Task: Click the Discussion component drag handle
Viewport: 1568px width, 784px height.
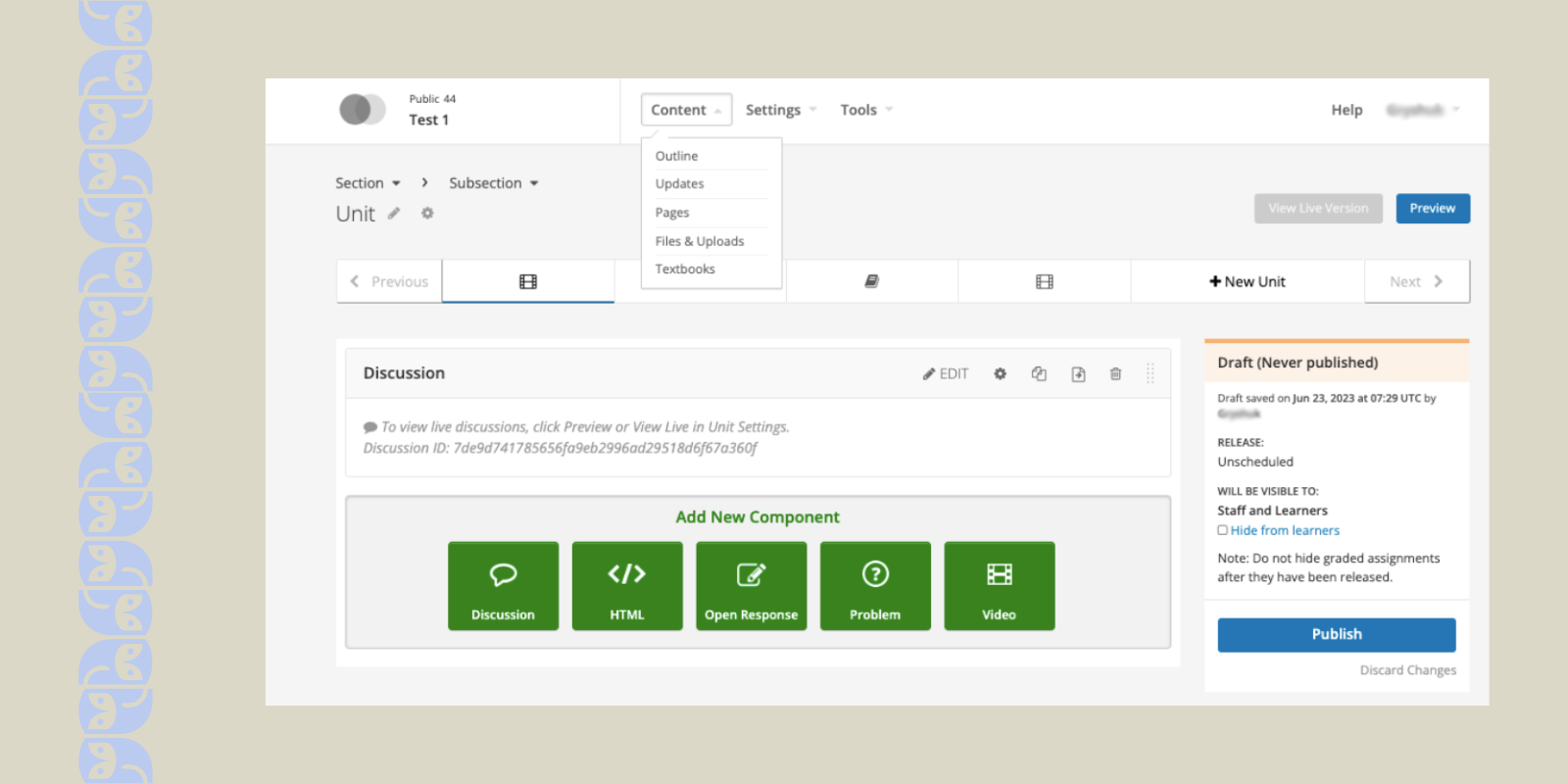Action: 1151,373
